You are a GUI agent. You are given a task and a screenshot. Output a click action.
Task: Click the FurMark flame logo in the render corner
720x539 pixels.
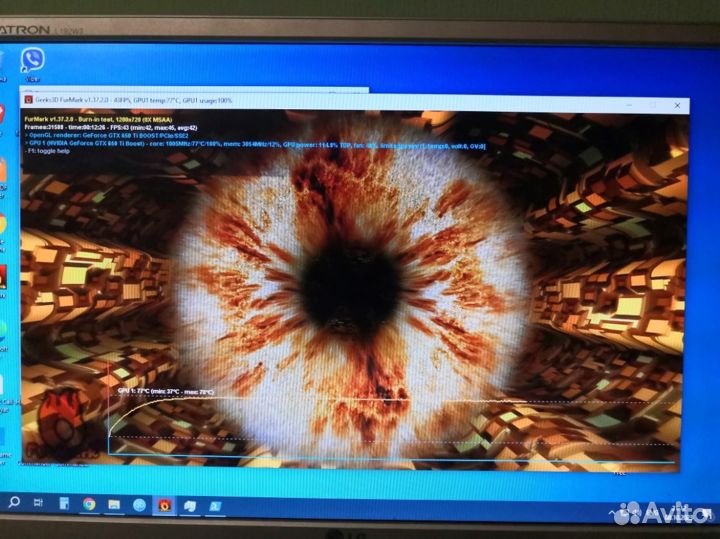[x=62, y=425]
